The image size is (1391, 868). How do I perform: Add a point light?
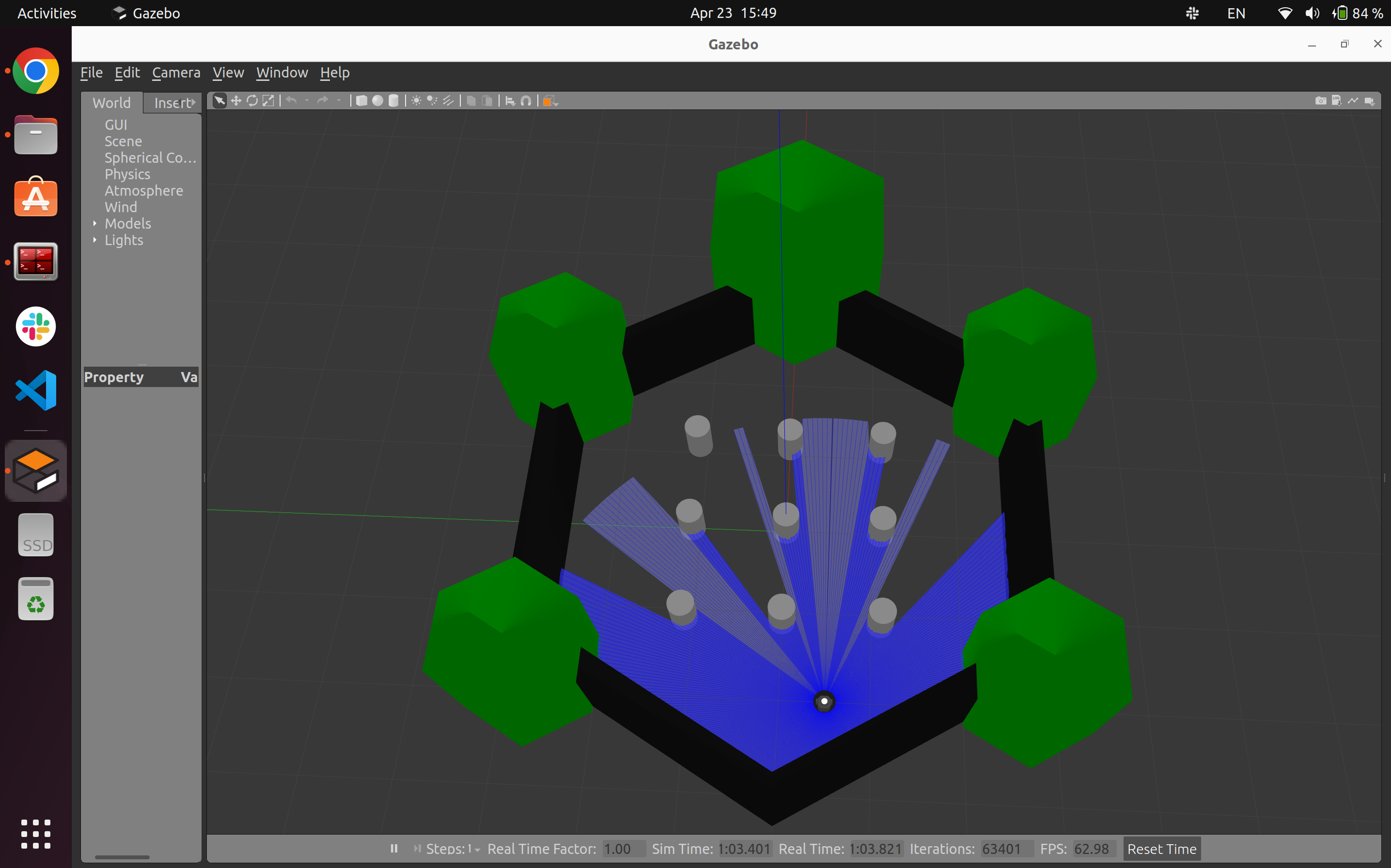[417, 101]
